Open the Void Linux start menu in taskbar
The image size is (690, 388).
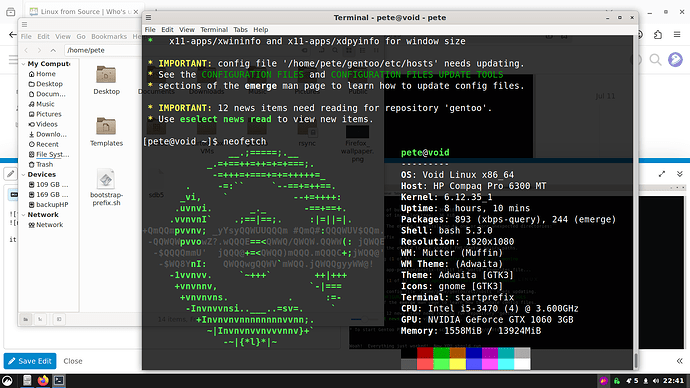pyautogui.click(x=7, y=381)
